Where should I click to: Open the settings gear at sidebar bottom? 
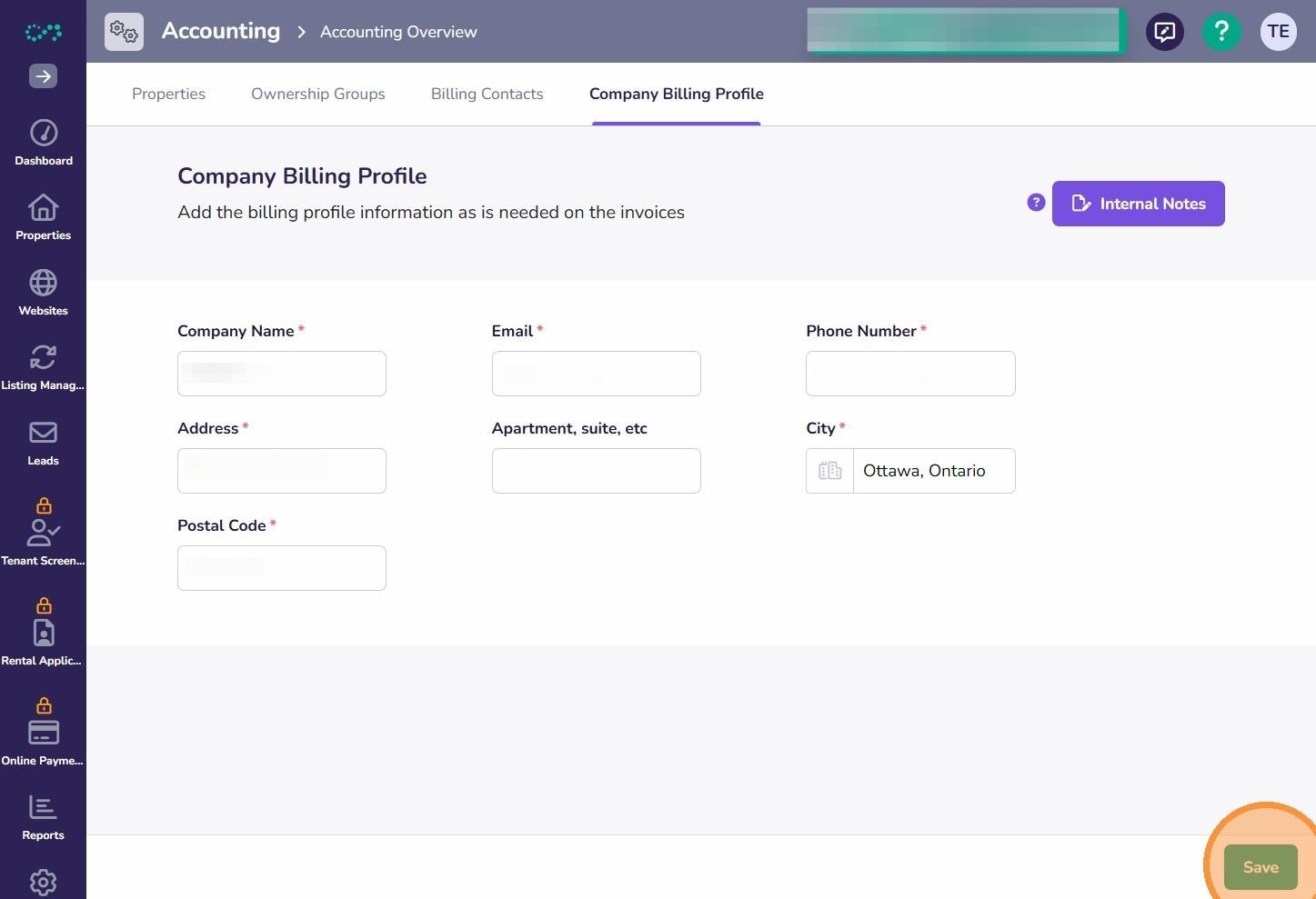(x=43, y=883)
